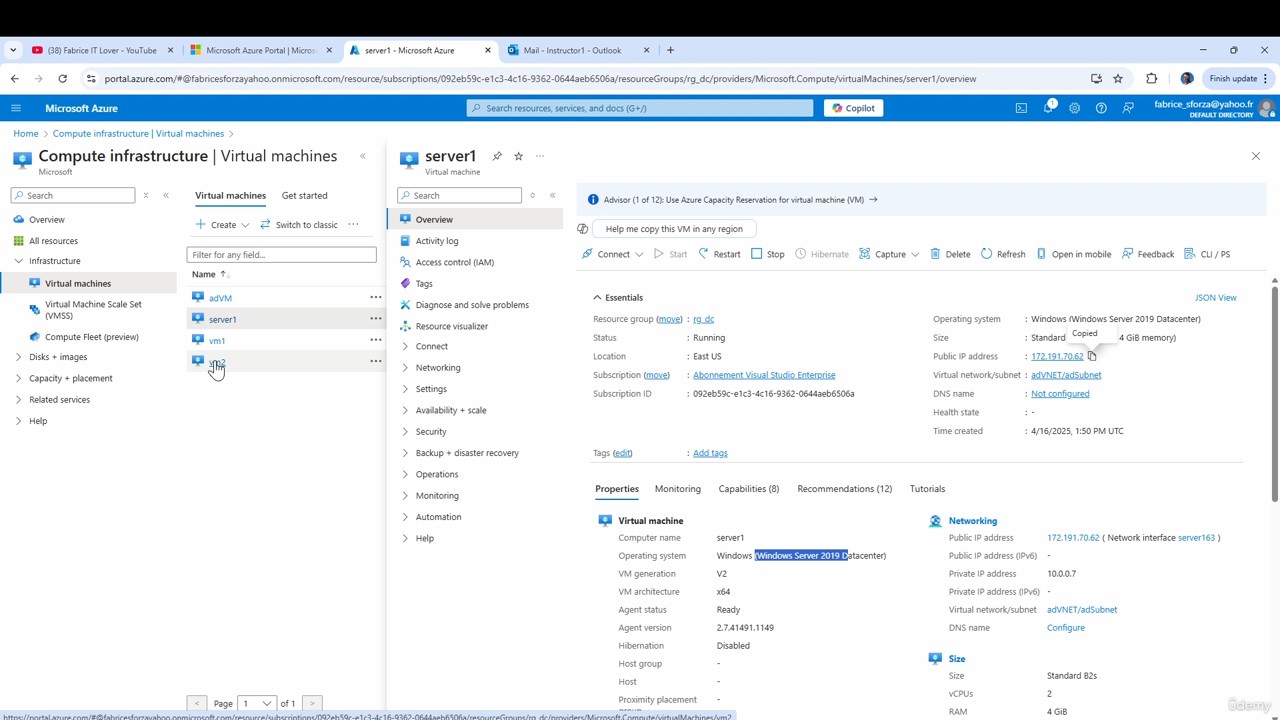Switch to Recommendations (12) tab

coord(844,489)
